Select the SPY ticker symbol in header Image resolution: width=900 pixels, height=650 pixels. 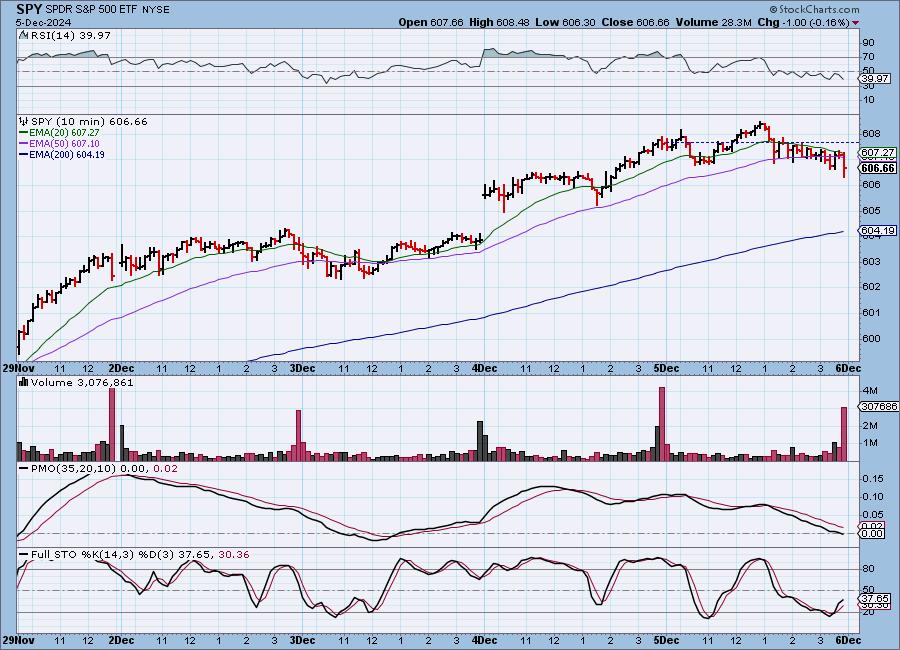tap(29, 9)
